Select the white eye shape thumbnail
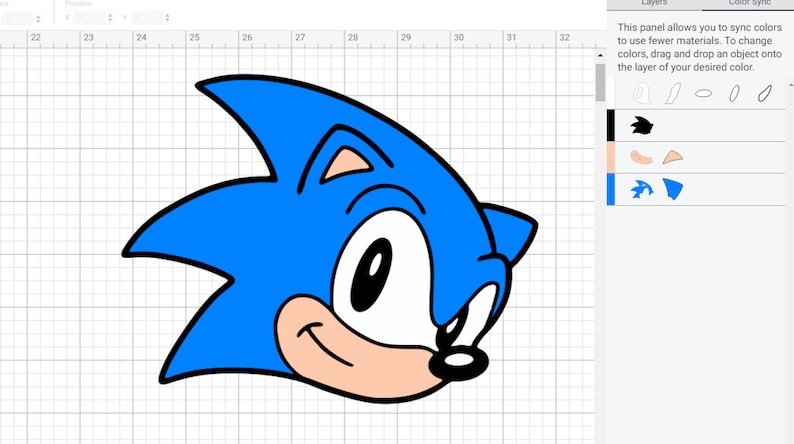This screenshot has width=794, height=444. click(642, 94)
